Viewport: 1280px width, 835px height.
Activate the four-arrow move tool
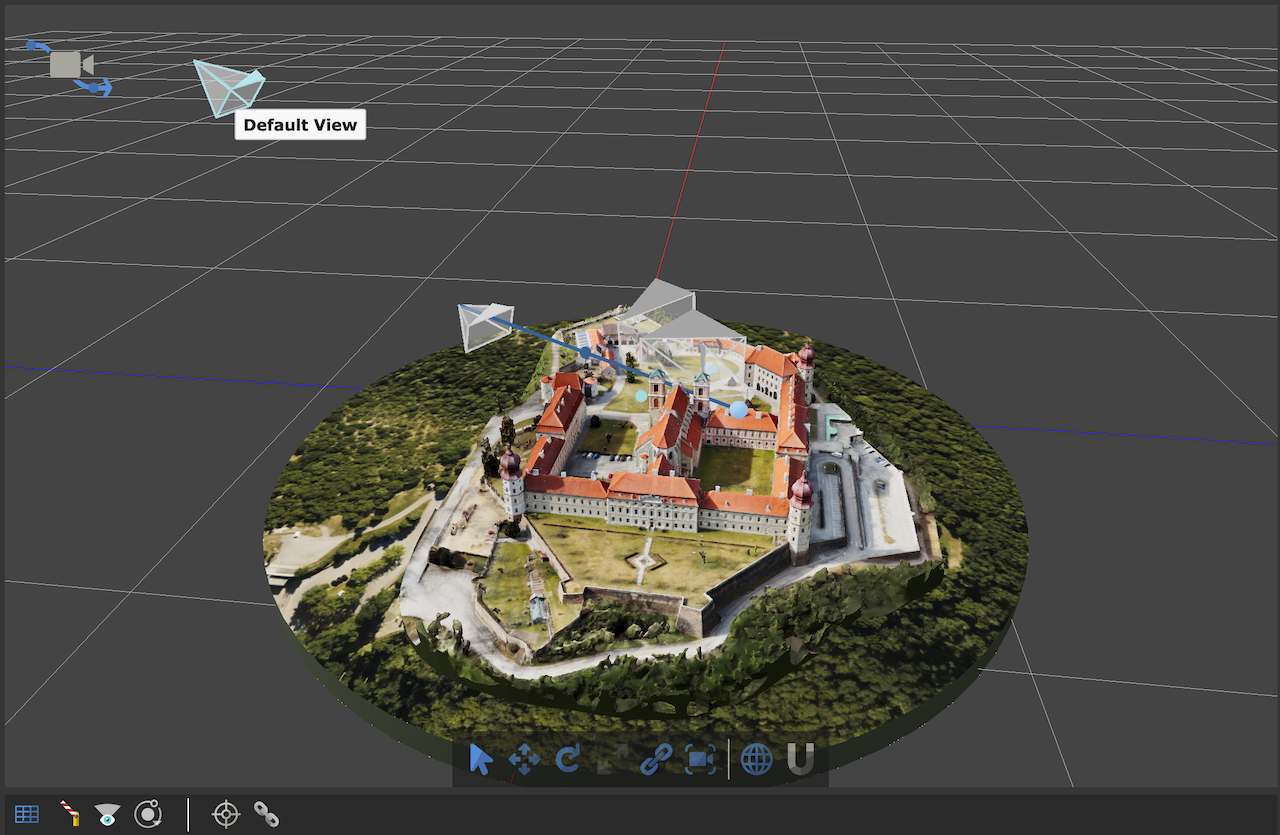524,760
